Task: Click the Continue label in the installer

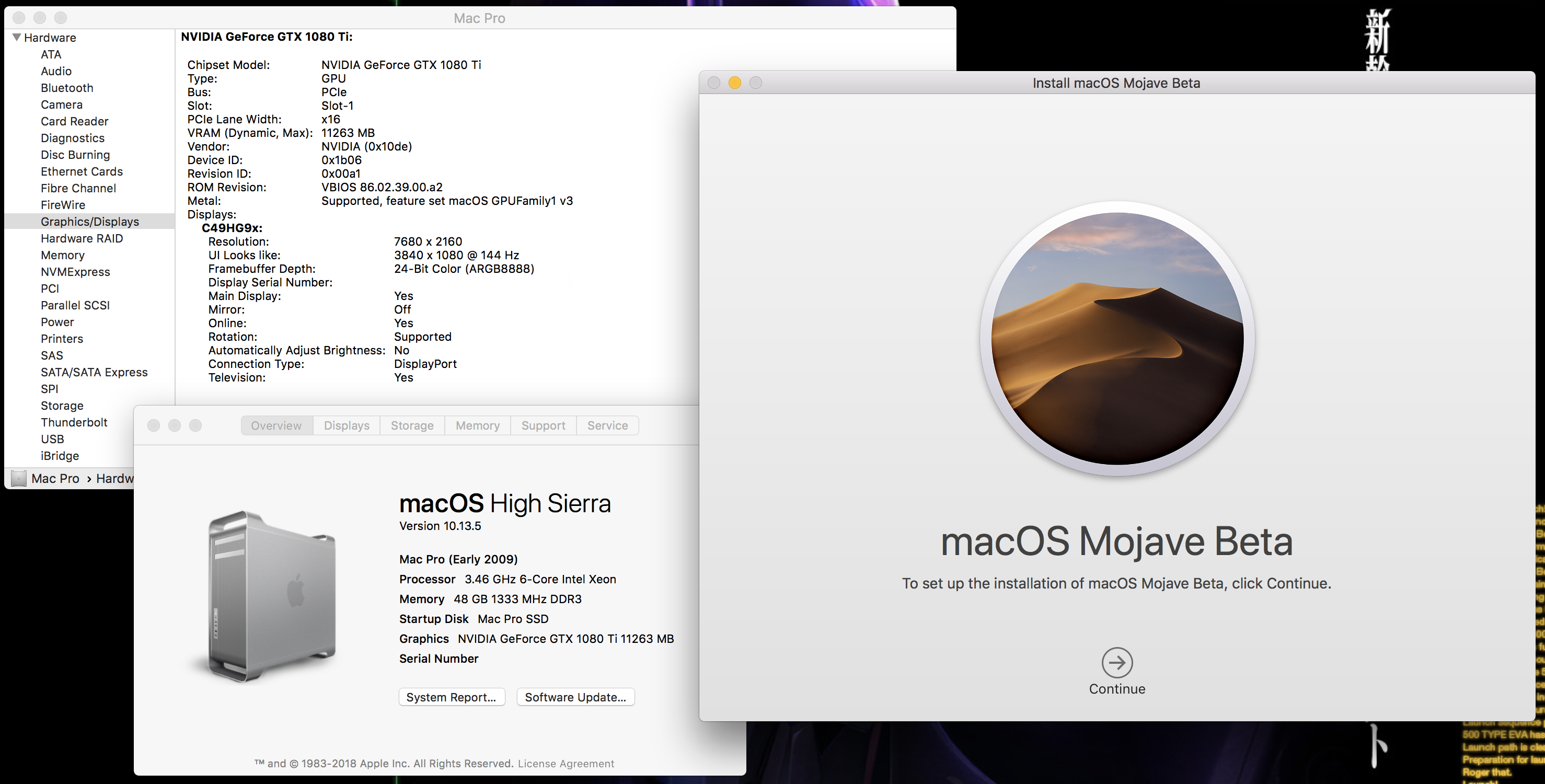Action: (x=1116, y=689)
